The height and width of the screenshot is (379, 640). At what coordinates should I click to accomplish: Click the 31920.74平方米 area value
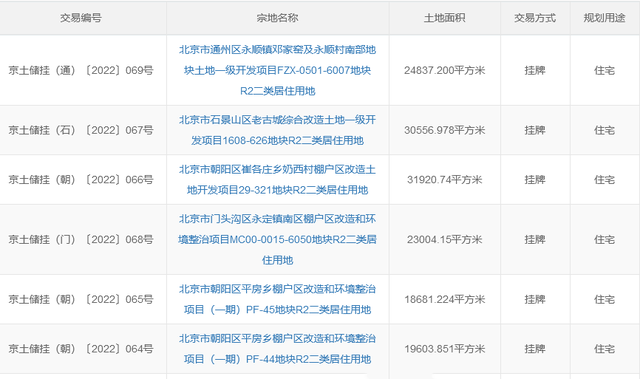tap(444, 180)
